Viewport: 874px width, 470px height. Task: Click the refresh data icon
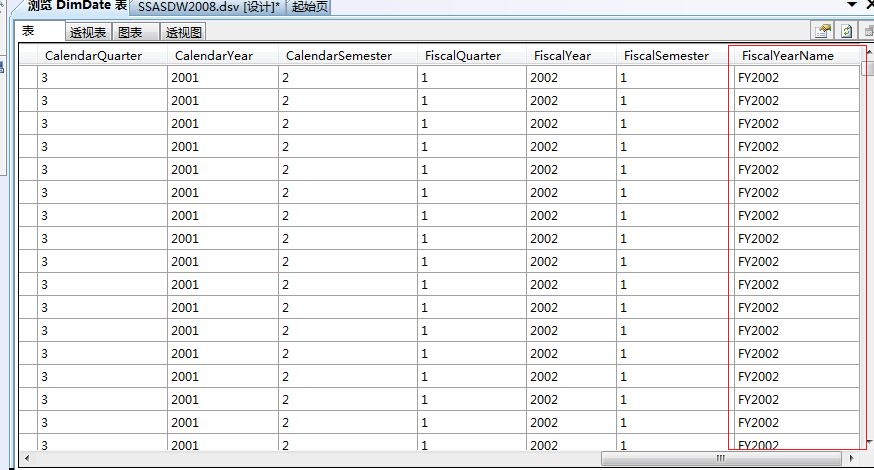pos(846,31)
